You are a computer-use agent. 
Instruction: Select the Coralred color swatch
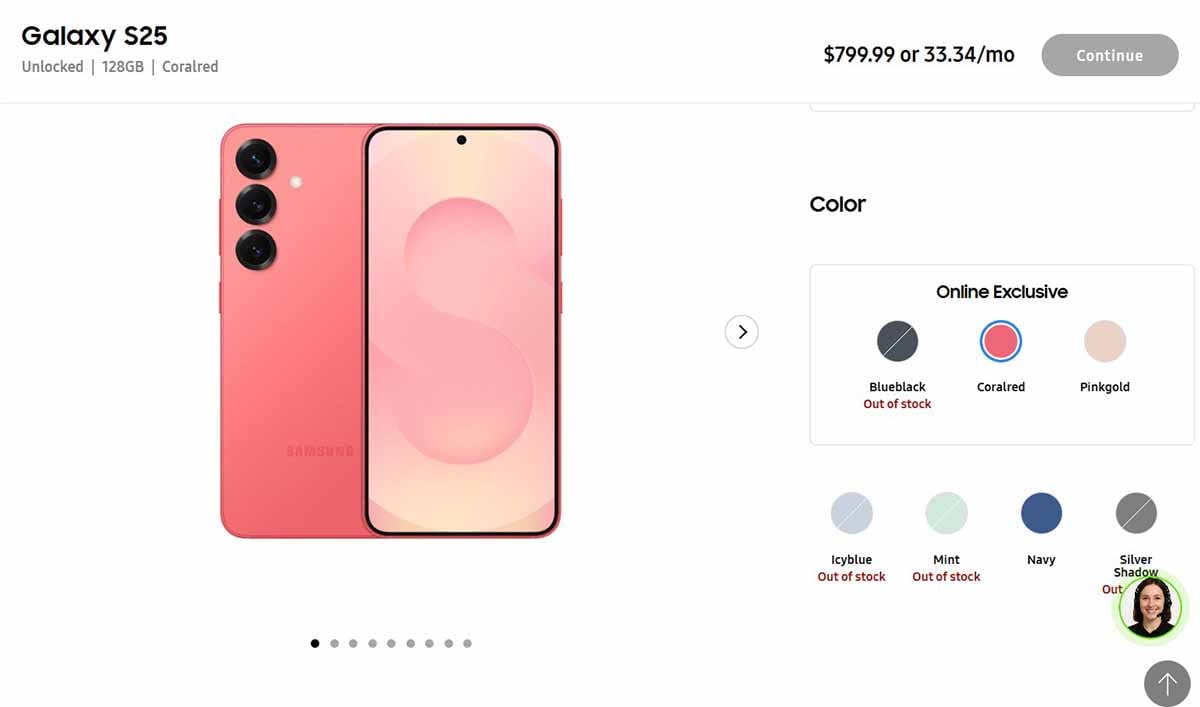point(1000,342)
